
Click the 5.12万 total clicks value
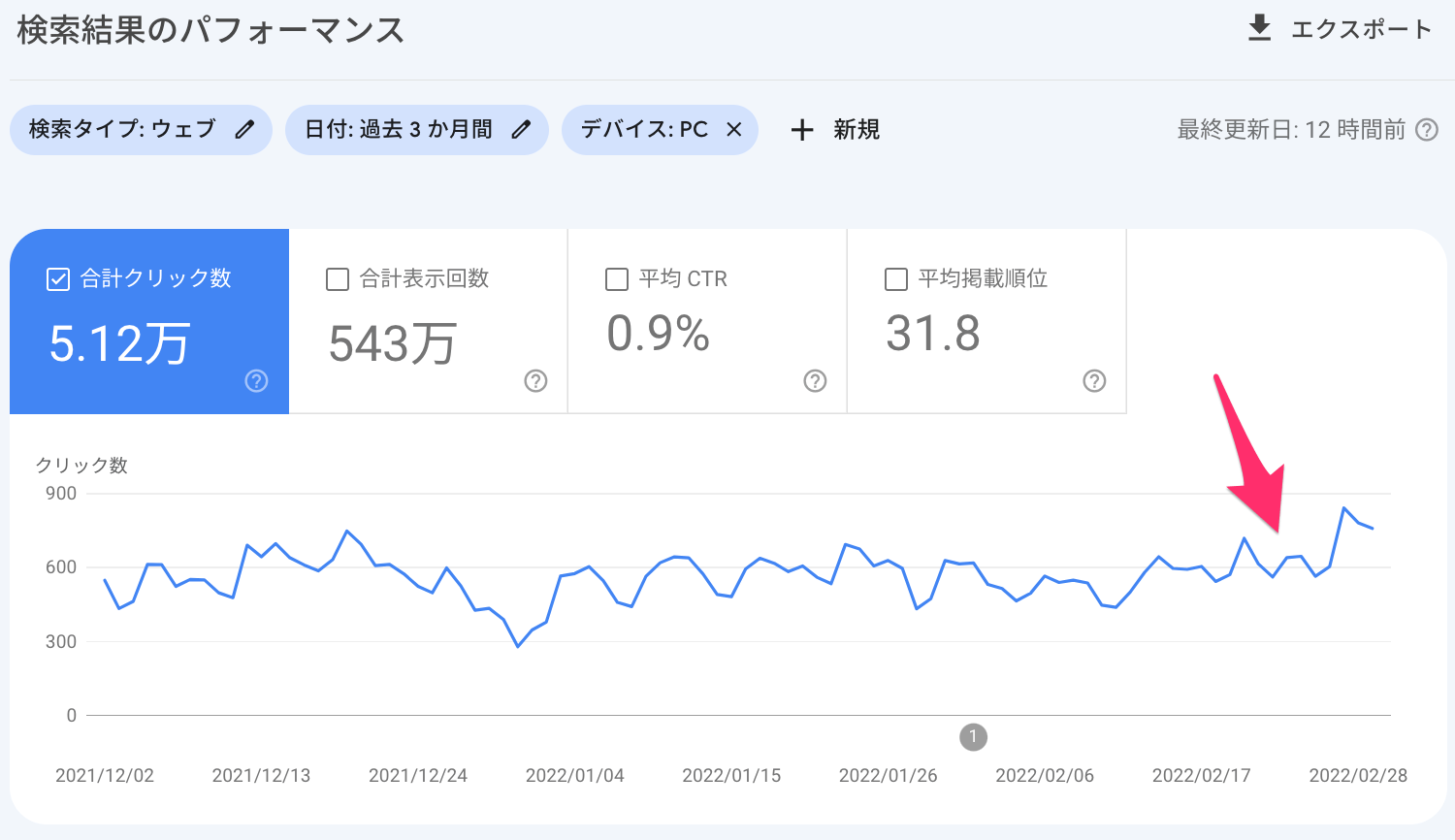point(119,344)
